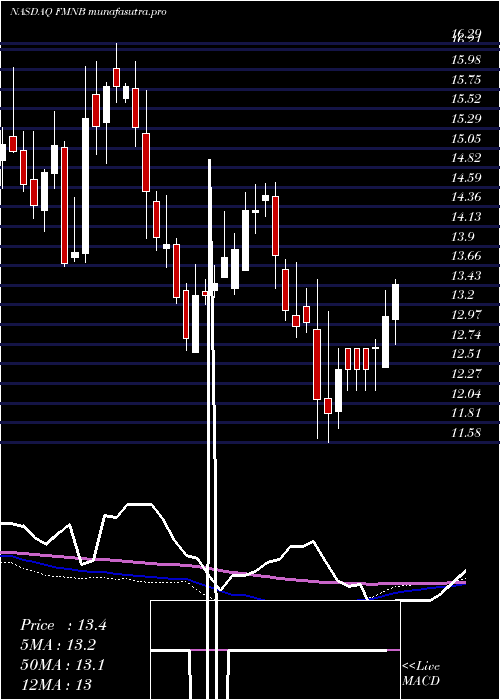Click the 12.04 price axis label

pos(466,393)
